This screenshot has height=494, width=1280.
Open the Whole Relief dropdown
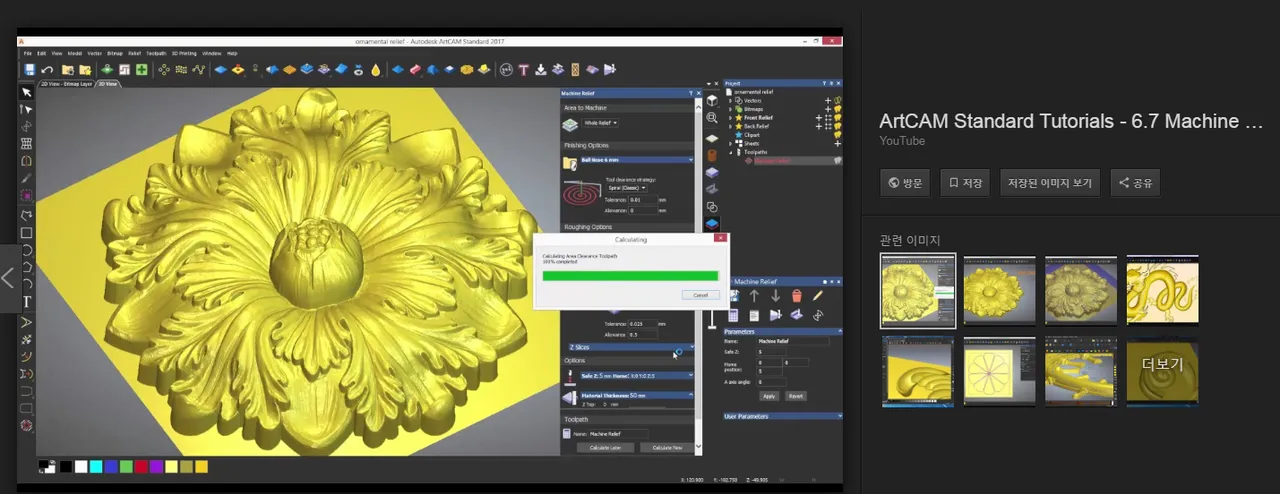600,123
